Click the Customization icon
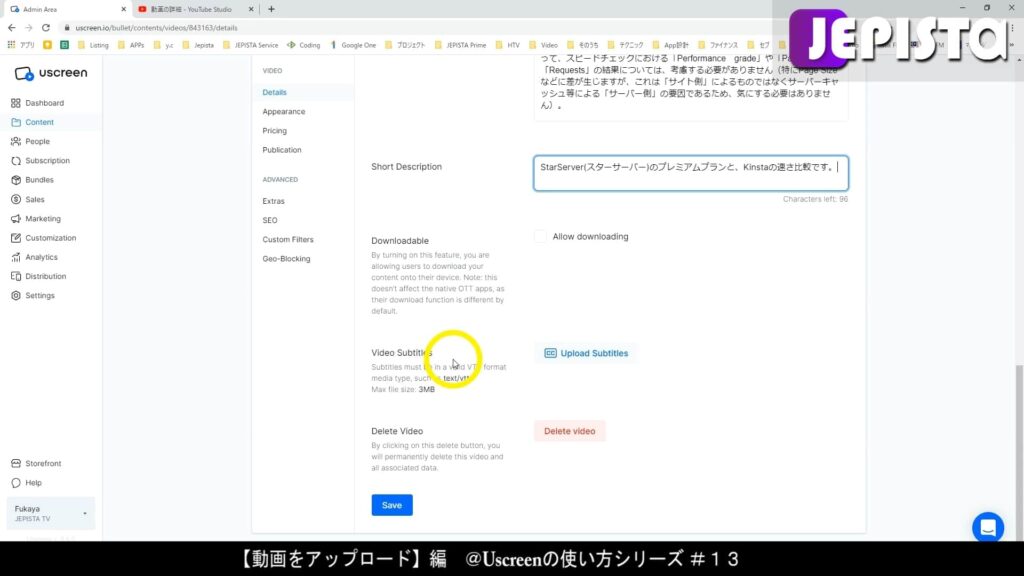Viewport: 1024px width, 576px height. 16,238
